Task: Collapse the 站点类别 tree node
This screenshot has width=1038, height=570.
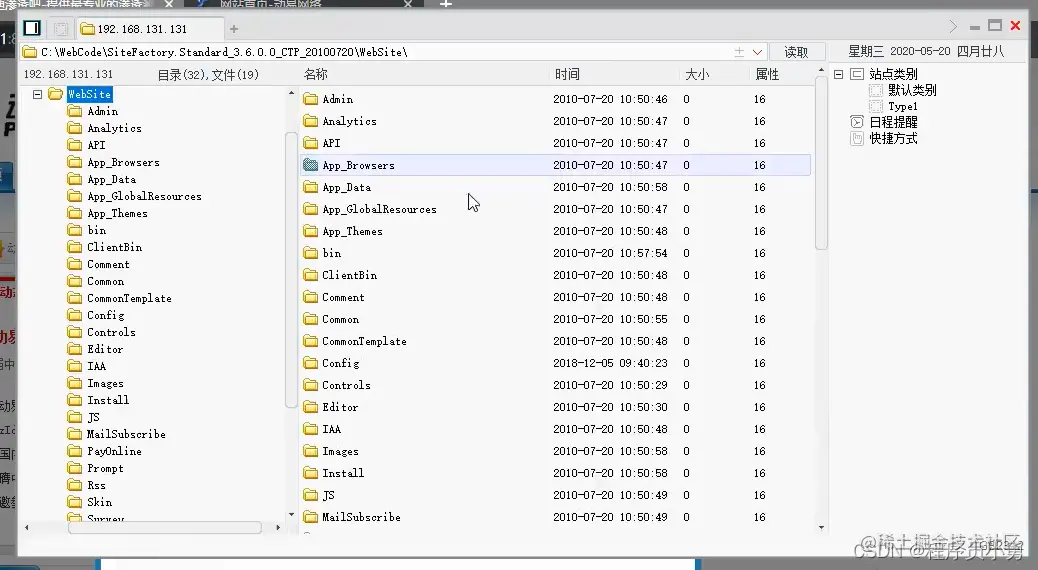Action: [838, 74]
